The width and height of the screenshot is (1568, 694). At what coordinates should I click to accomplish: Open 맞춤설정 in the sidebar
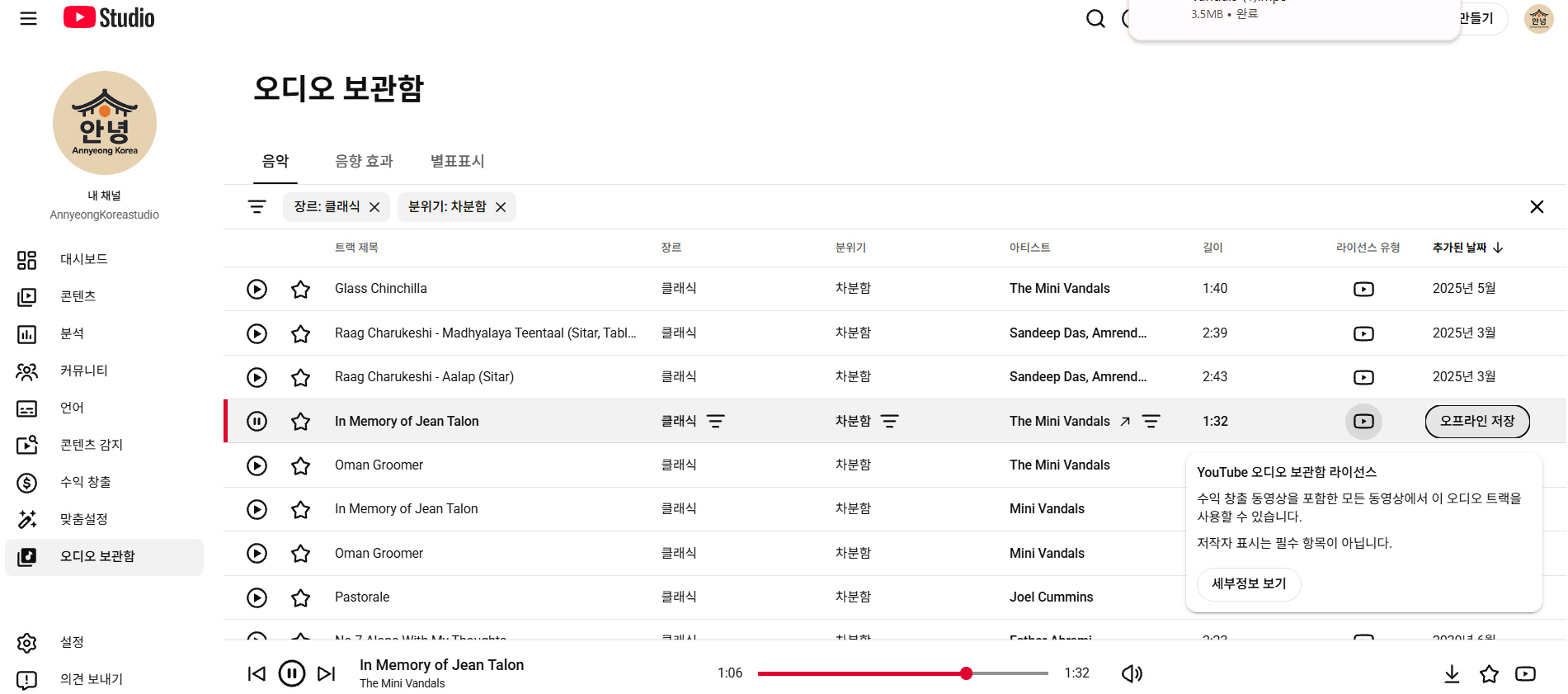point(105,519)
